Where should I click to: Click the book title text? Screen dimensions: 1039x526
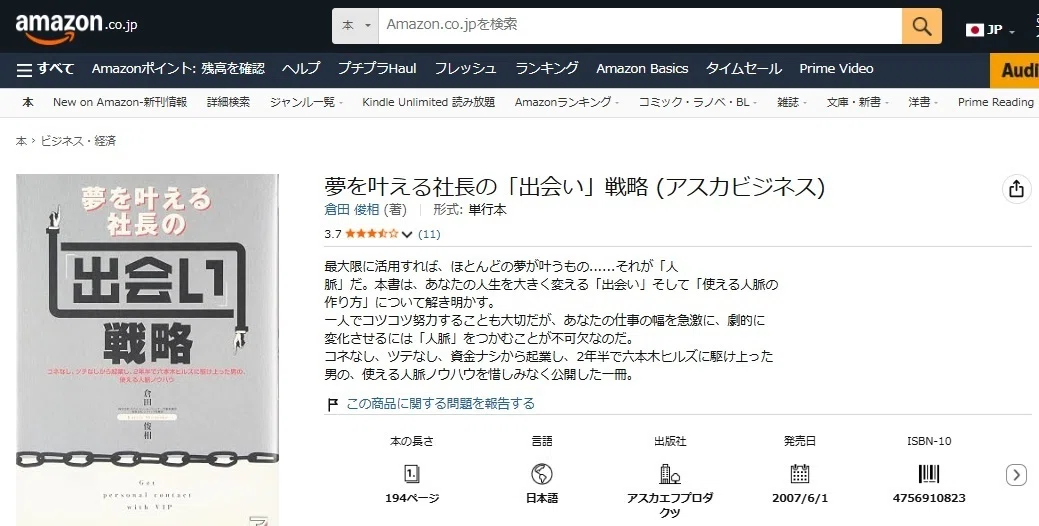click(574, 187)
